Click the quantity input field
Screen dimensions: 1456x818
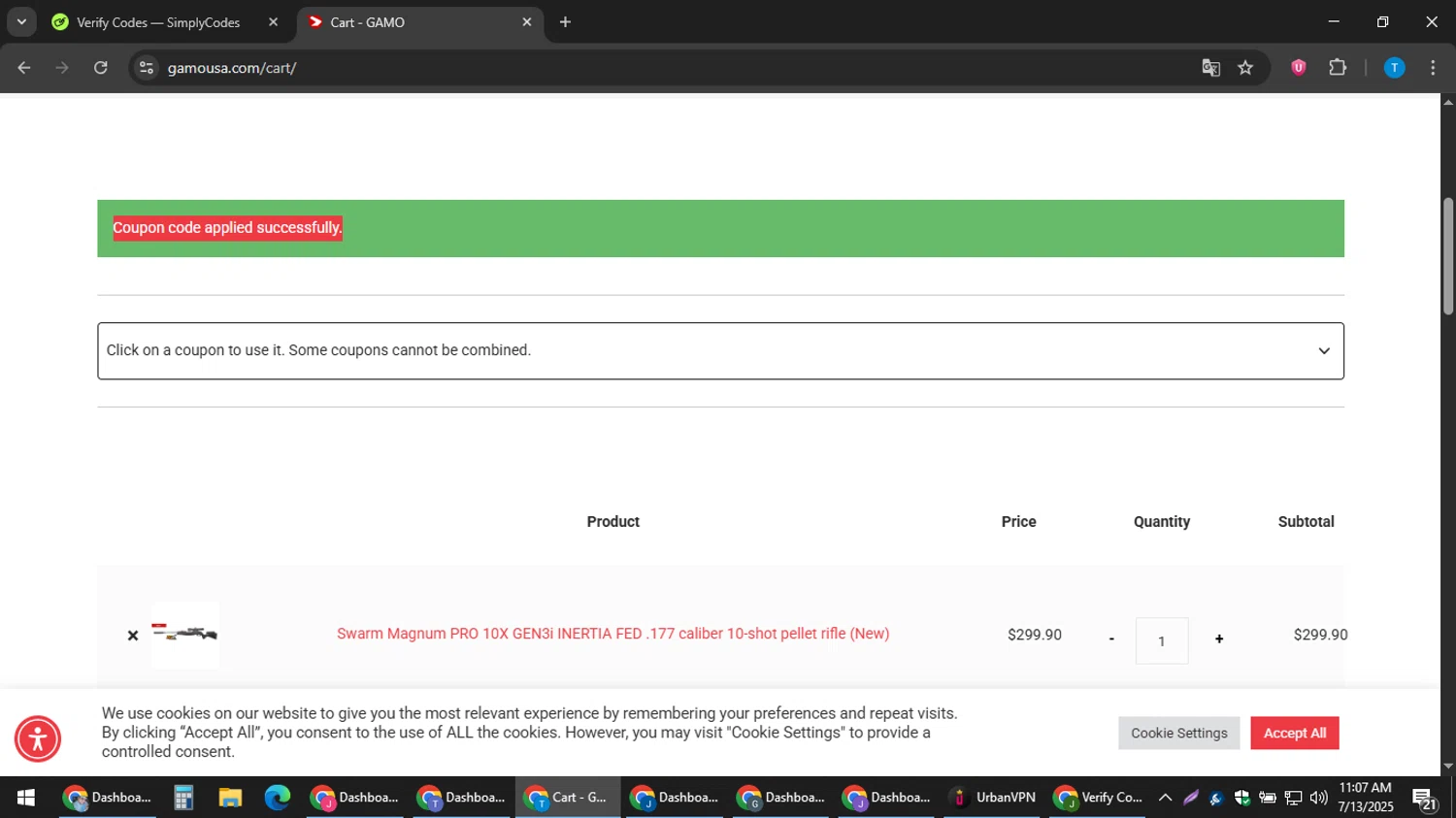pos(1162,640)
